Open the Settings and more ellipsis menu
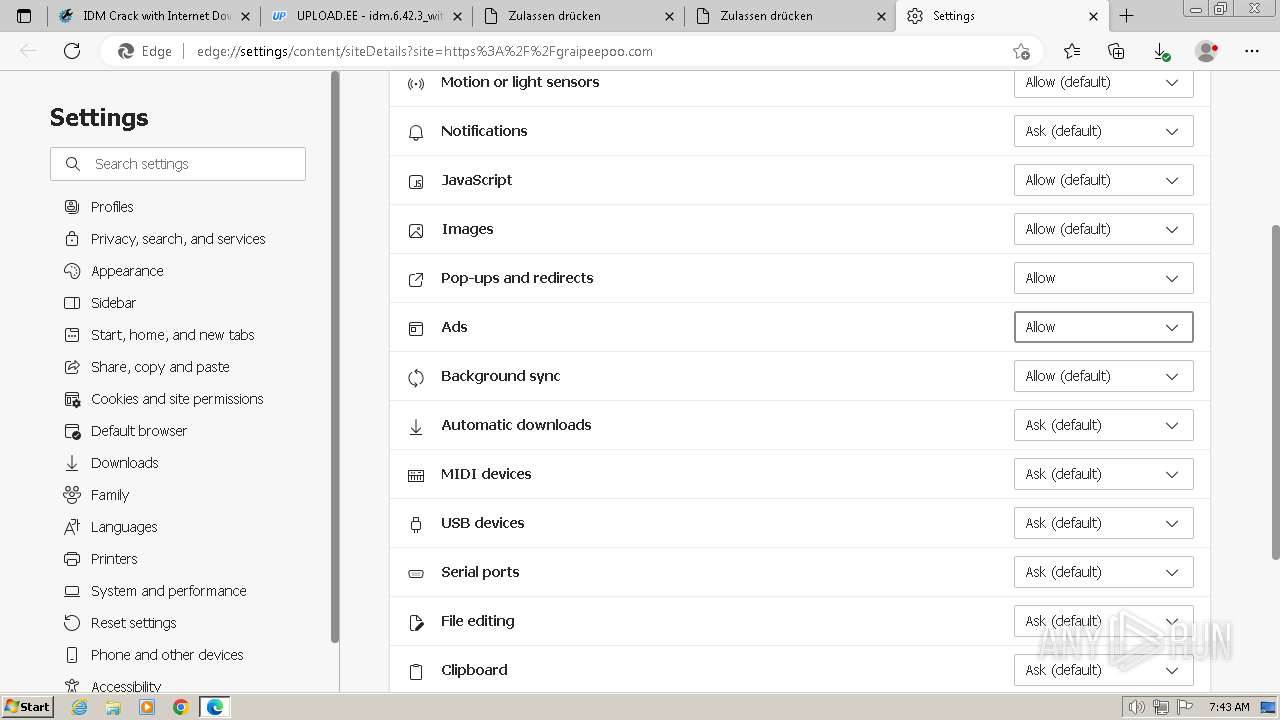 coord(1252,51)
